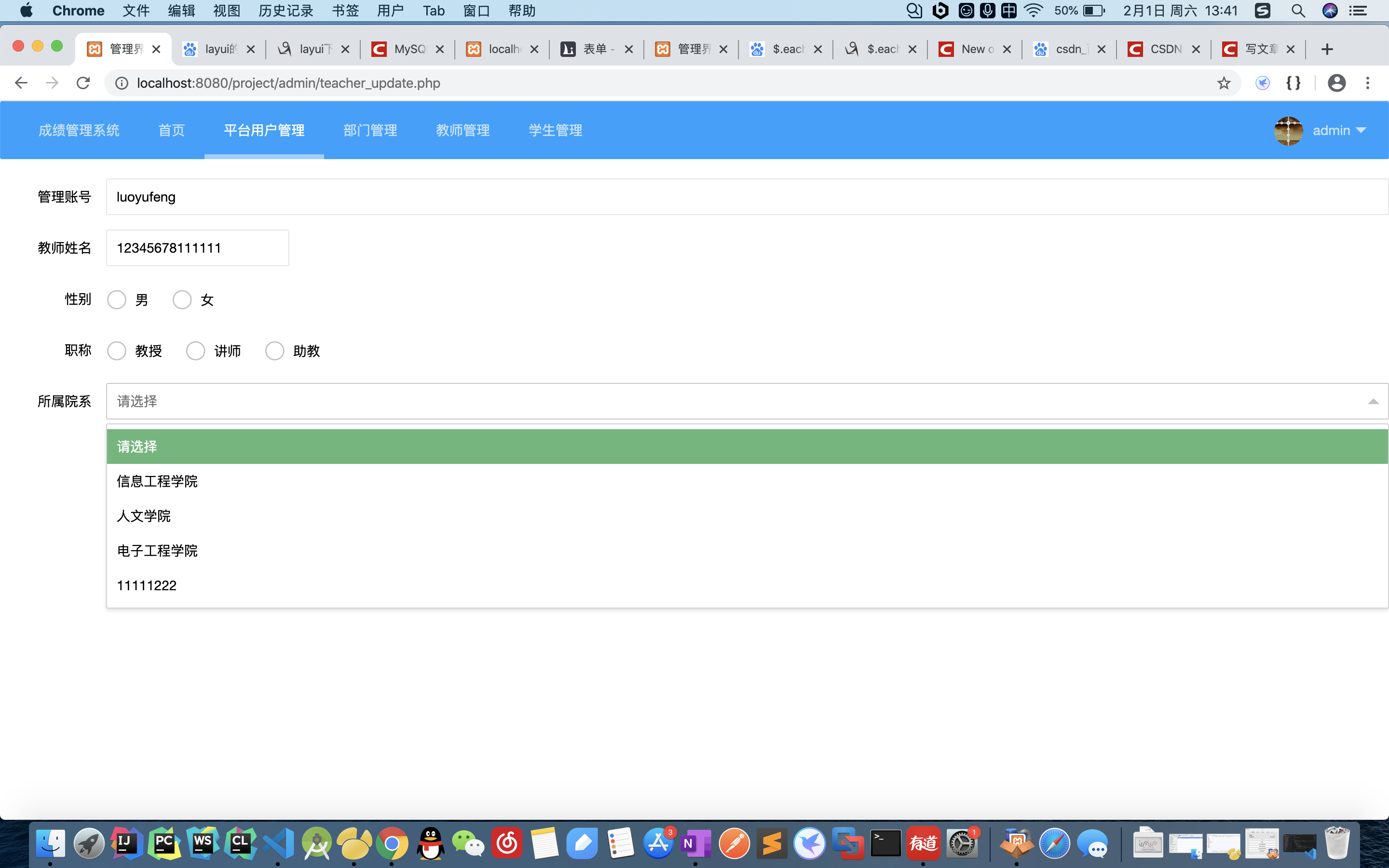Click the 教师管理 tab
This screenshot has width=1389, height=868.
point(461,130)
